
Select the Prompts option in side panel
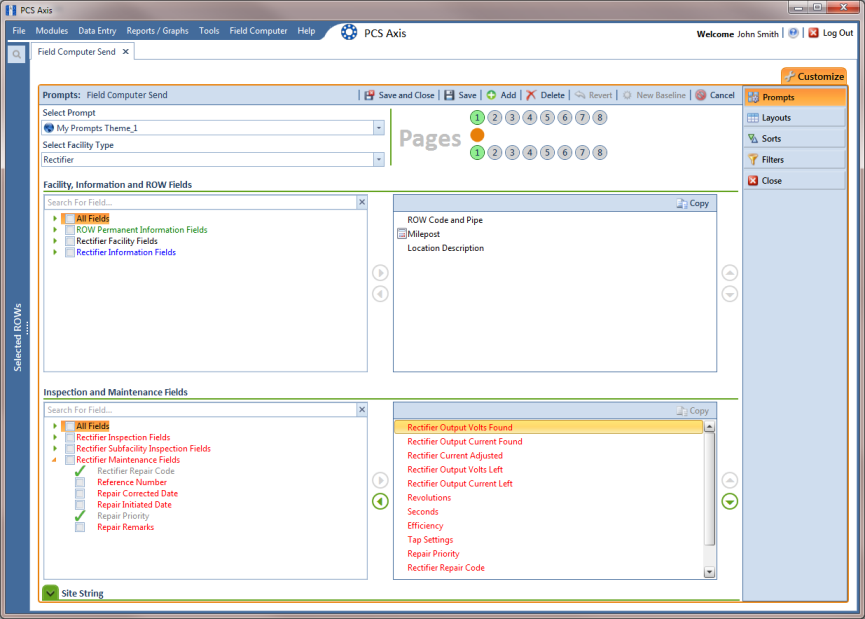tap(794, 97)
